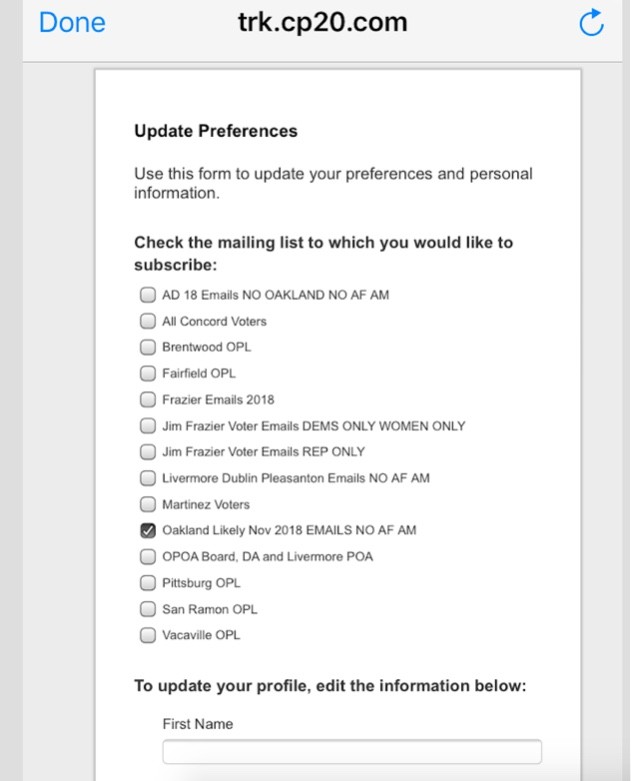This screenshot has width=631, height=781.
Task: Click the Brentwood OPL label text
Action: click(x=206, y=347)
